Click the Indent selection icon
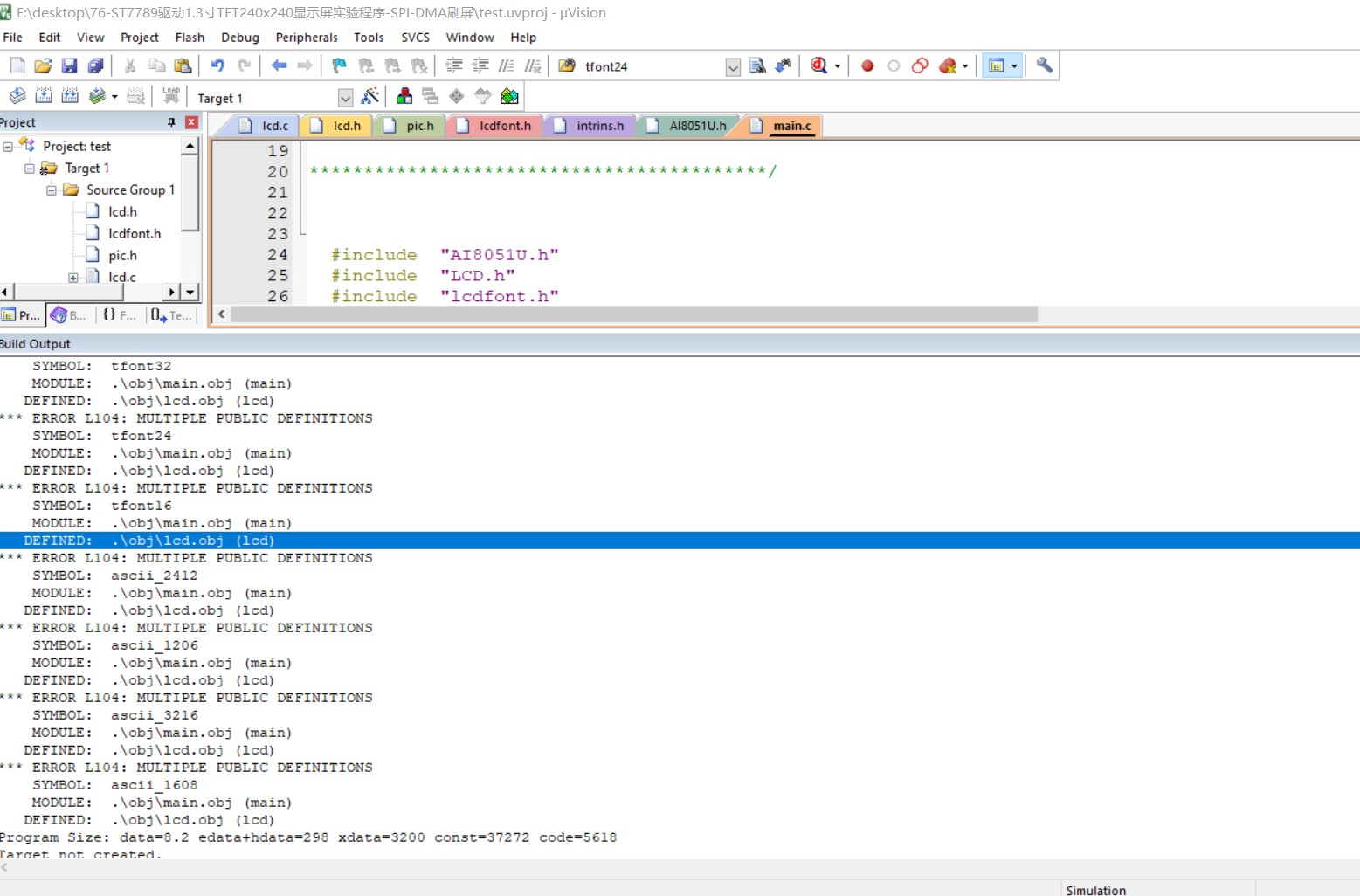Viewport: 1360px width, 896px height. (454, 65)
